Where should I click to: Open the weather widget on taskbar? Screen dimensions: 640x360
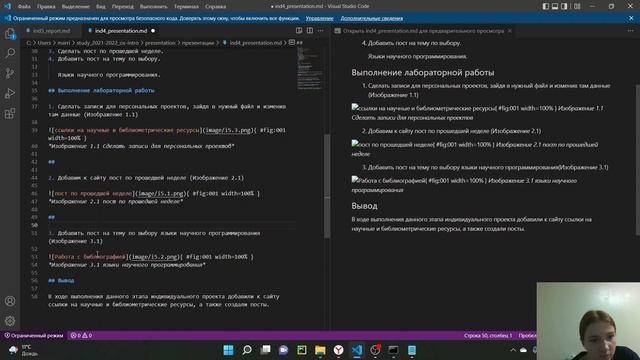tap(24, 350)
